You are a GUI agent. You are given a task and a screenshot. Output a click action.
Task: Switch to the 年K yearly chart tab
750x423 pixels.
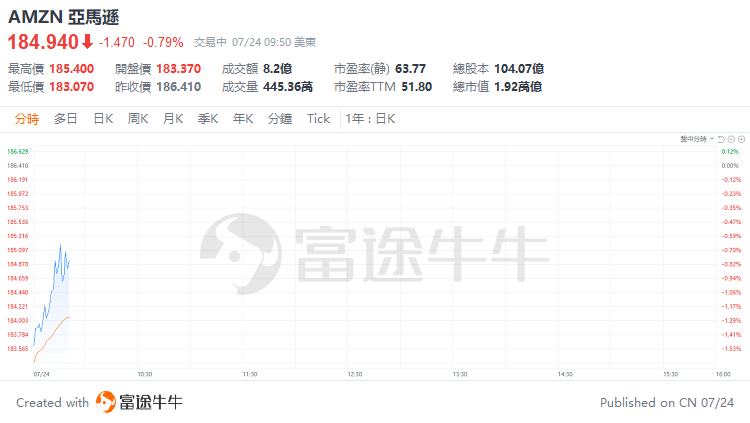(x=243, y=119)
